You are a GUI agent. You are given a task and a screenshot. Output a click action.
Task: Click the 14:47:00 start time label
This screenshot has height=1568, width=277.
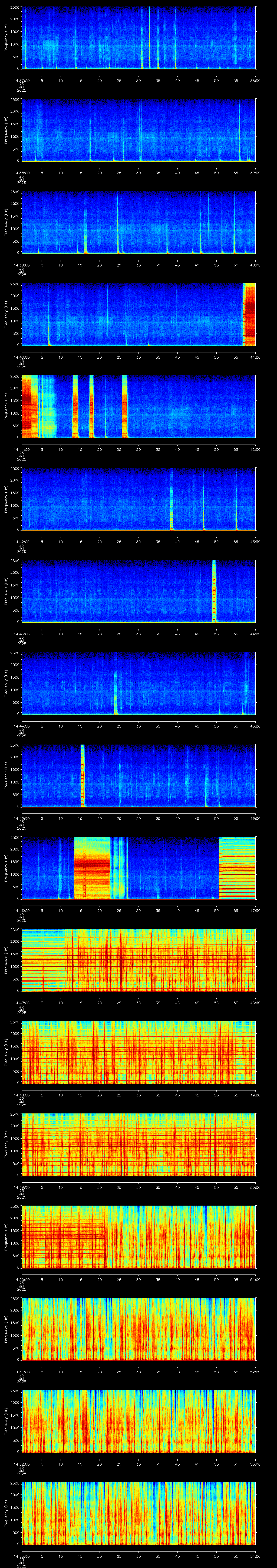[21, 1003]
